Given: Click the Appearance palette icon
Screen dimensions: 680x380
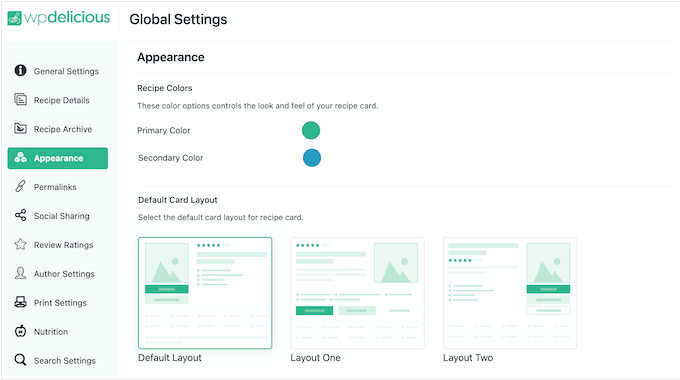Looking at the screenshot, I should tap(20, 157).
